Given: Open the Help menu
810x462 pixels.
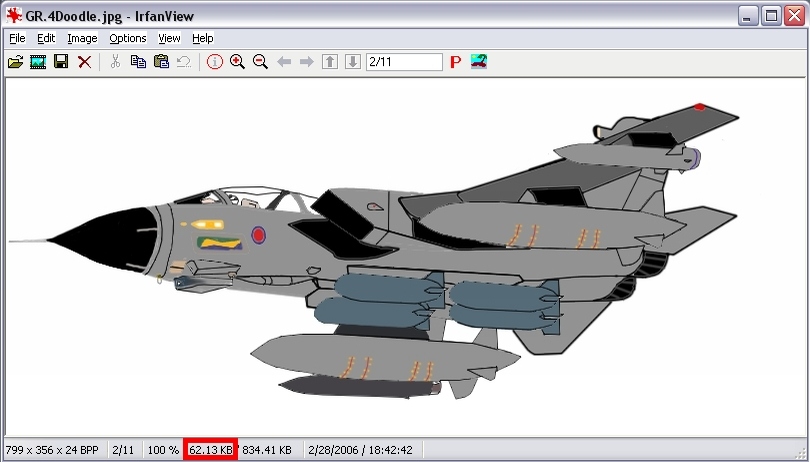Looking at the screenshot, I should [203, 38].
